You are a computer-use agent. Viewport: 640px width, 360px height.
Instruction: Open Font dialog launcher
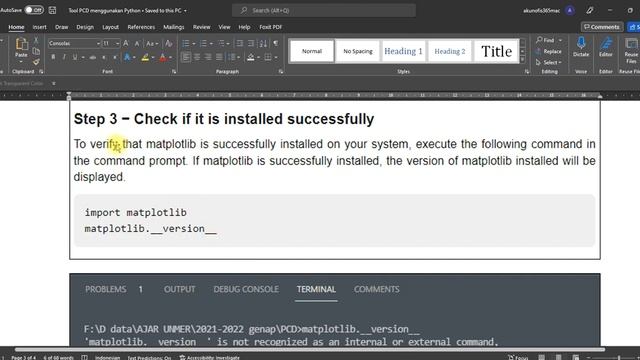[x=174, y=72]
